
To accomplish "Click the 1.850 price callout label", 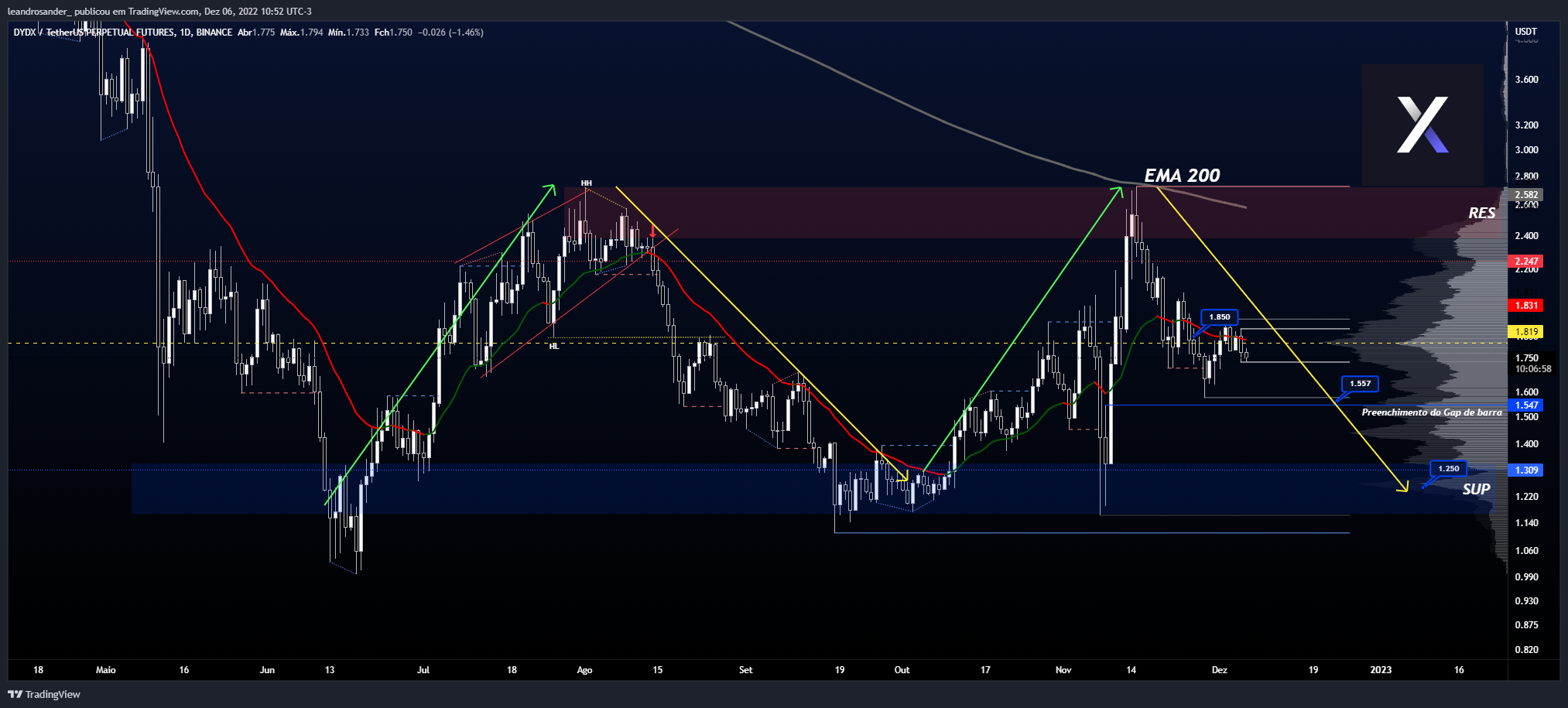I will (x=1220, y=317).
